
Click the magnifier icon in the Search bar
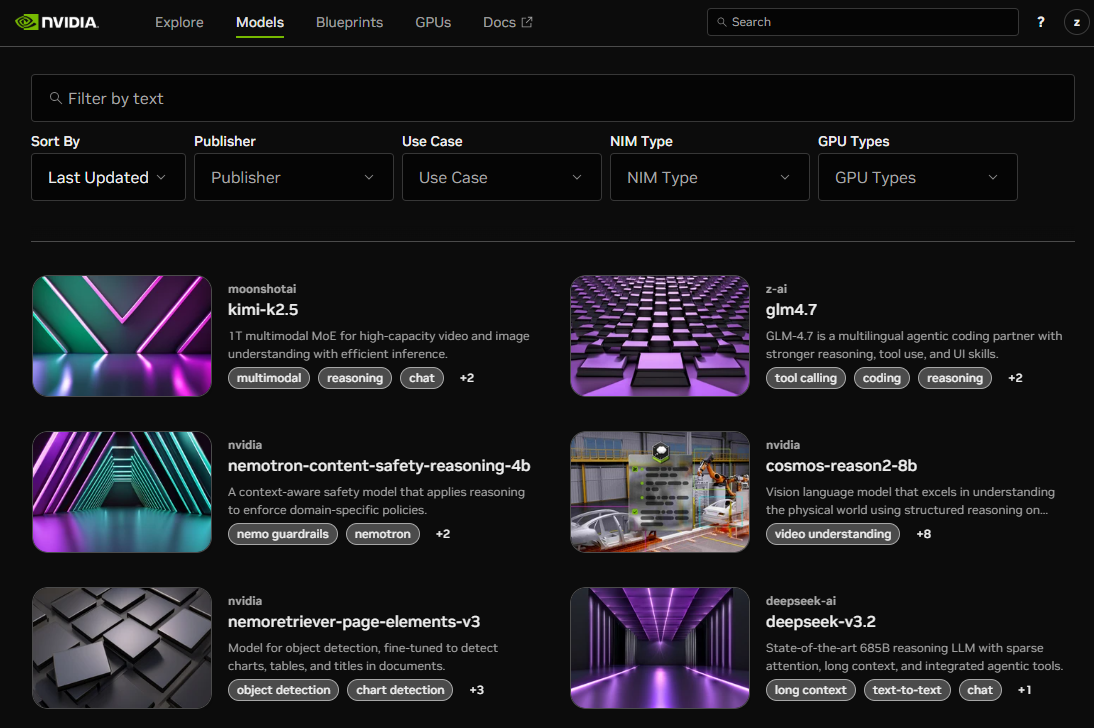click(721, 21)
